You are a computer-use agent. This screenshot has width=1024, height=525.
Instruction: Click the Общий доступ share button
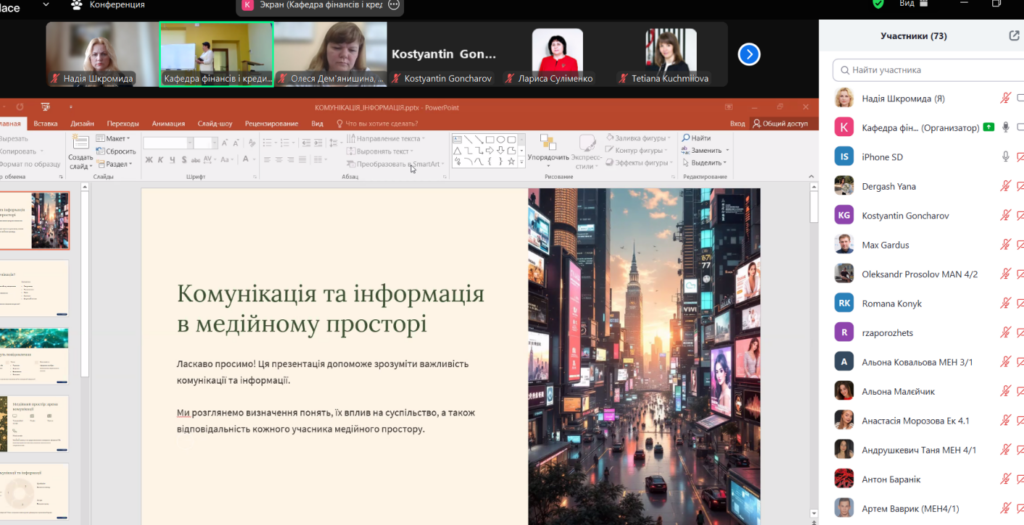coord(780,123)
